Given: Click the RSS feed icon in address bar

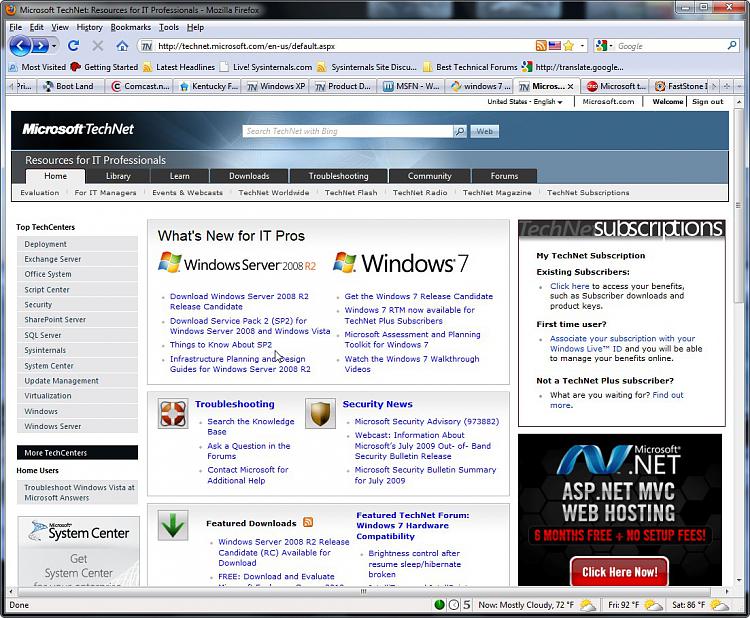Looking at the screenshot, I should [x=541, y=46].
